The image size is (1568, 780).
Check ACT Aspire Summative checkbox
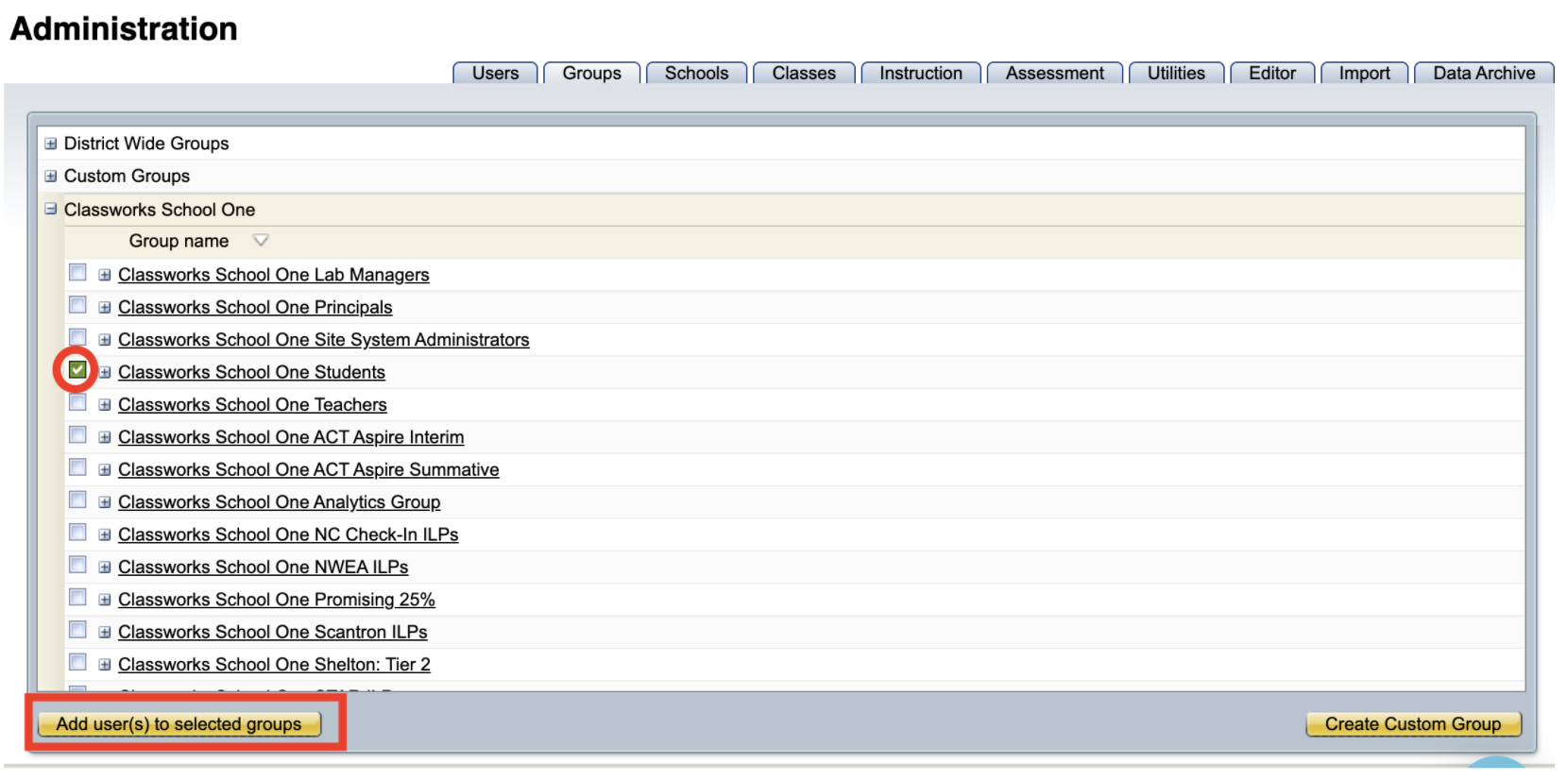[x=77, y=467]
